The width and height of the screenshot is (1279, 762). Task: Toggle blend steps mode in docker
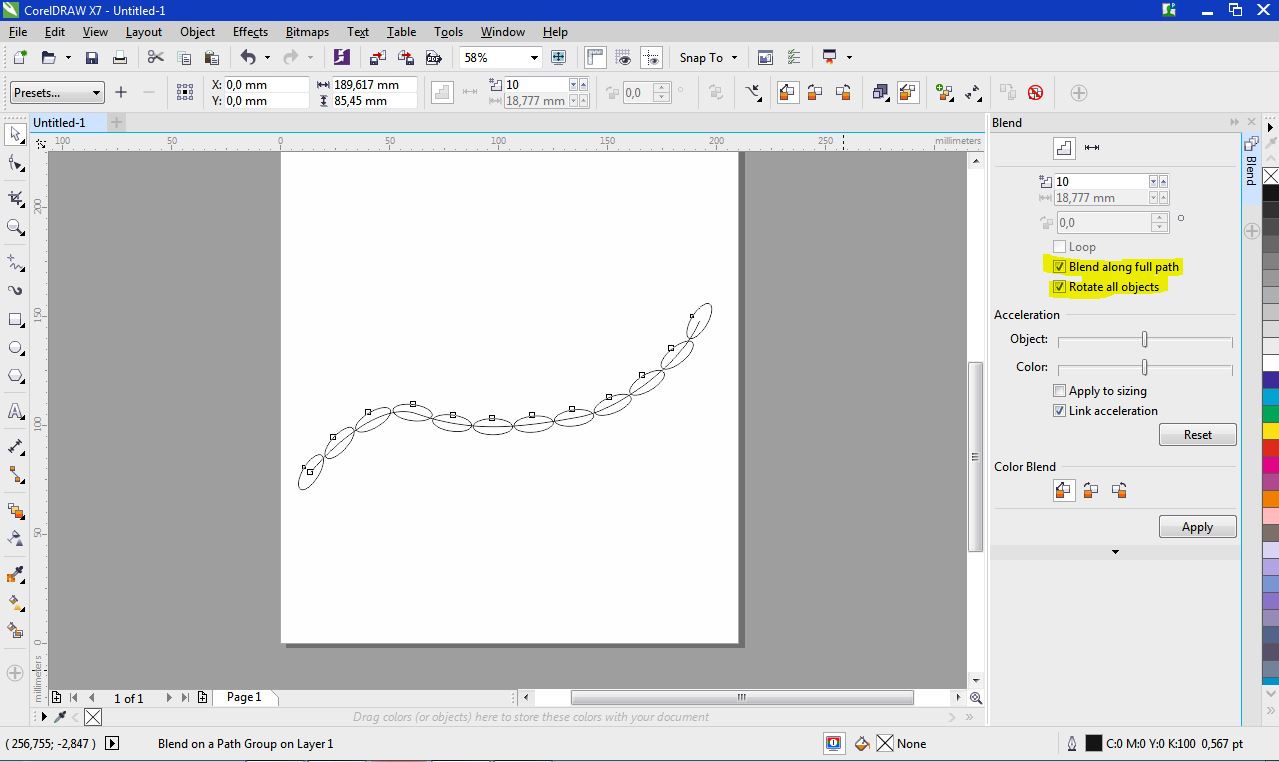tap(1064, 148)
